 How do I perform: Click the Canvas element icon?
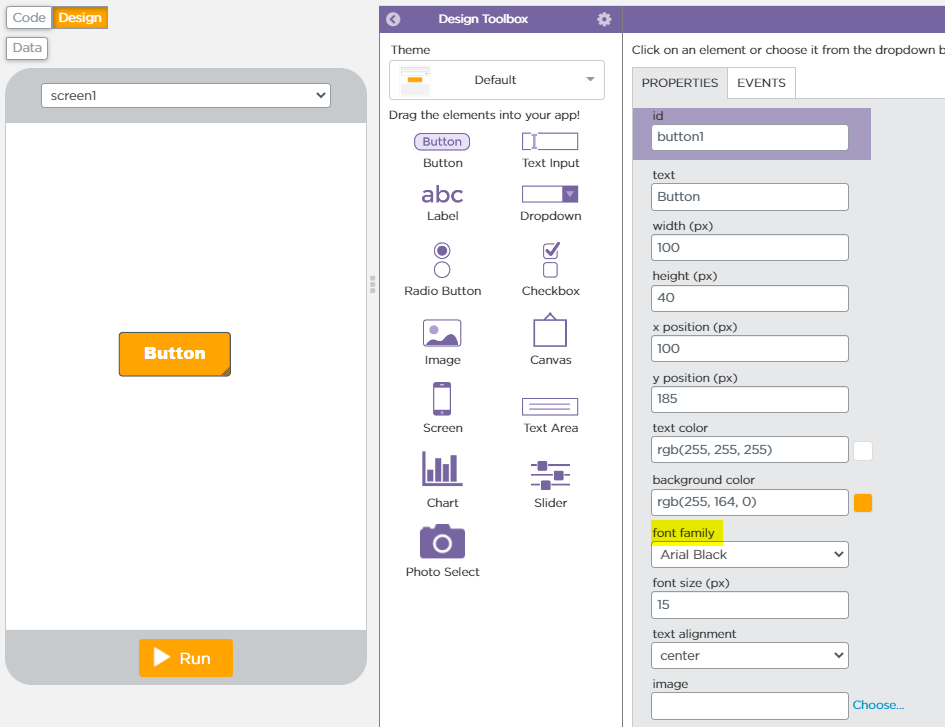(550, 331)
